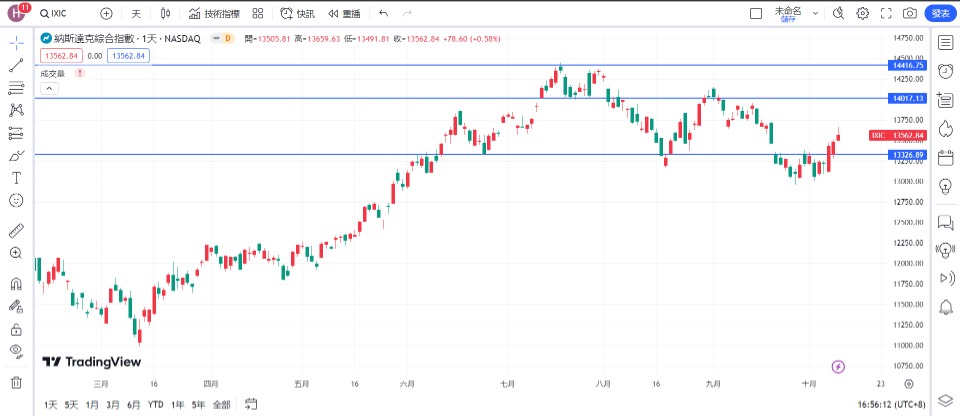Image resolution: width=960 pixels, height=416 pixels.
Task: Open the text annotation tool
Action: pyautogui.click(x=16, y=178)
